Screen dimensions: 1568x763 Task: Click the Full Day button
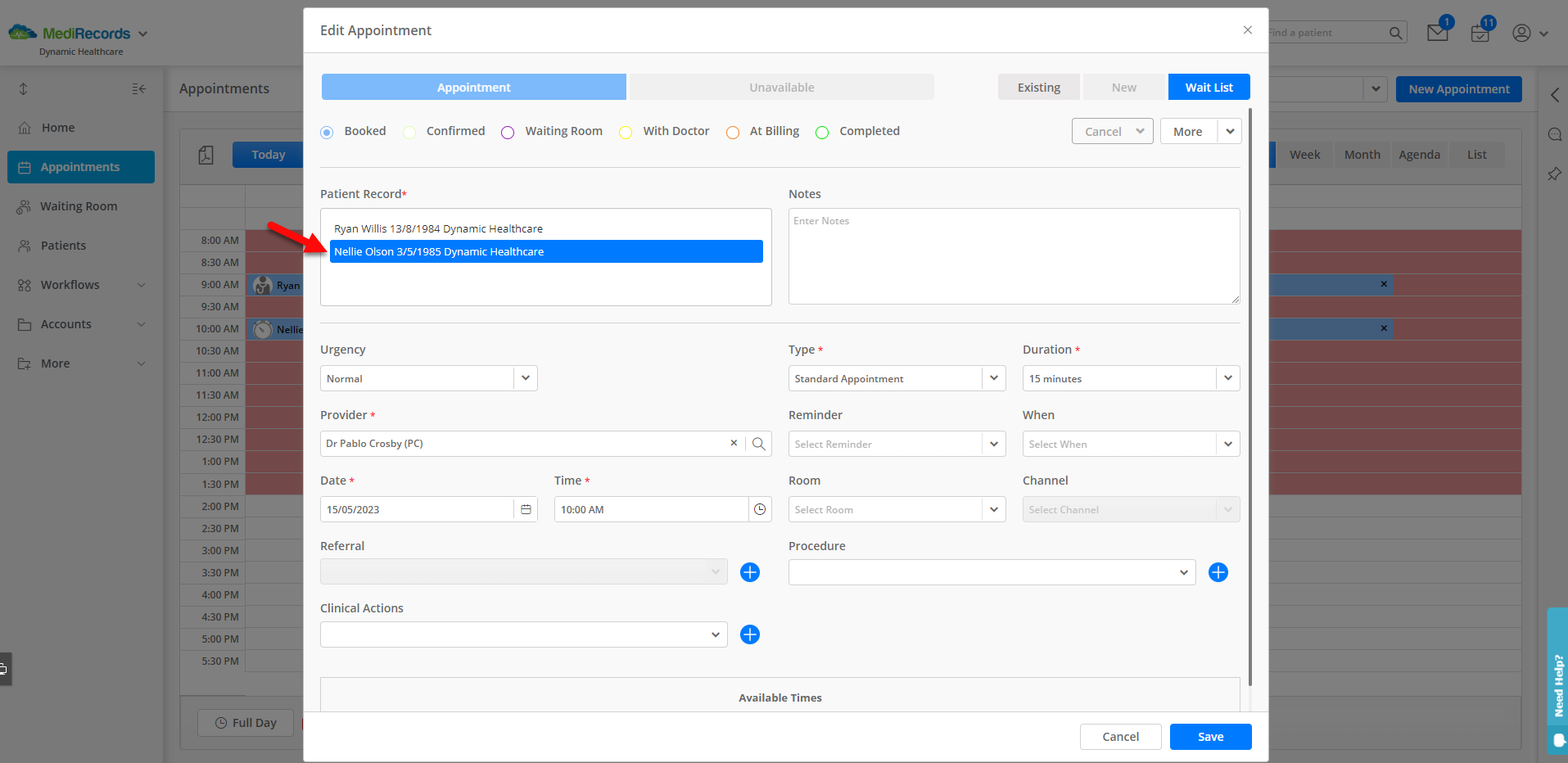(246, 723)
